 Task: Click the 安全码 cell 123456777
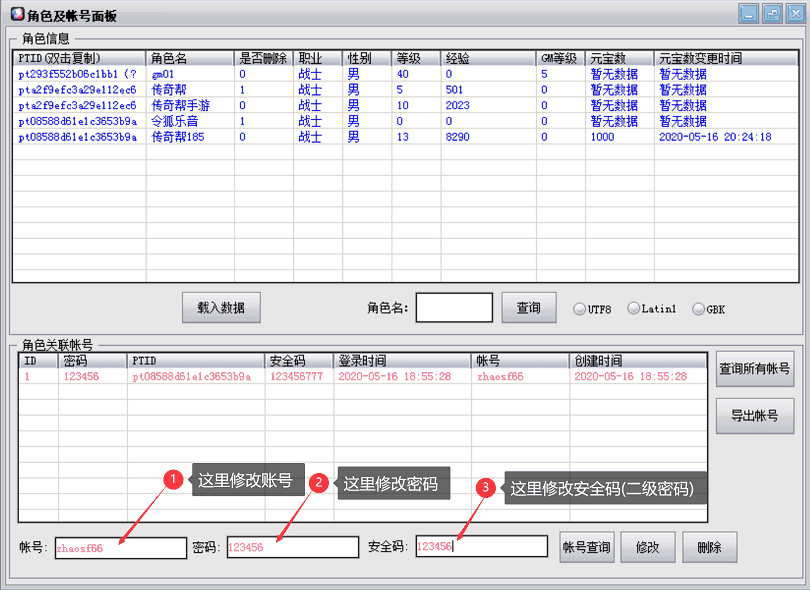pyautogui.click(x=297, y=376)
